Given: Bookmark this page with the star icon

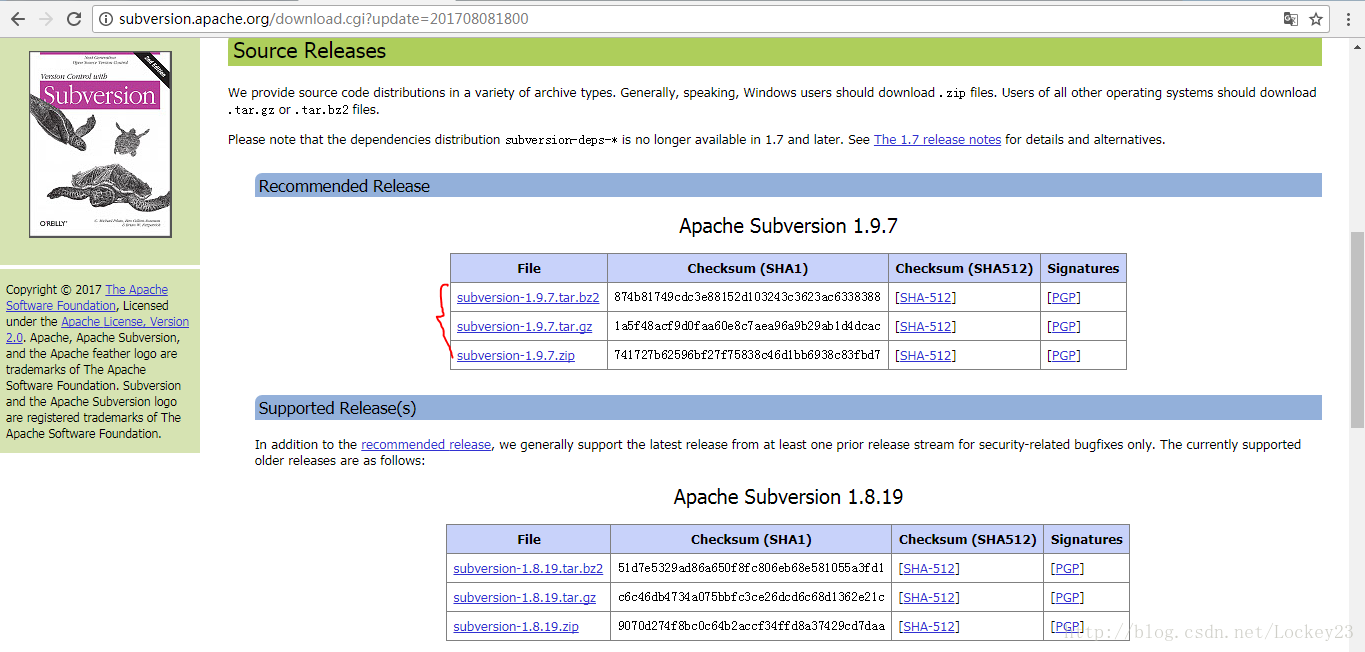Looking at the screenshot, I should tap(1316, 19).
